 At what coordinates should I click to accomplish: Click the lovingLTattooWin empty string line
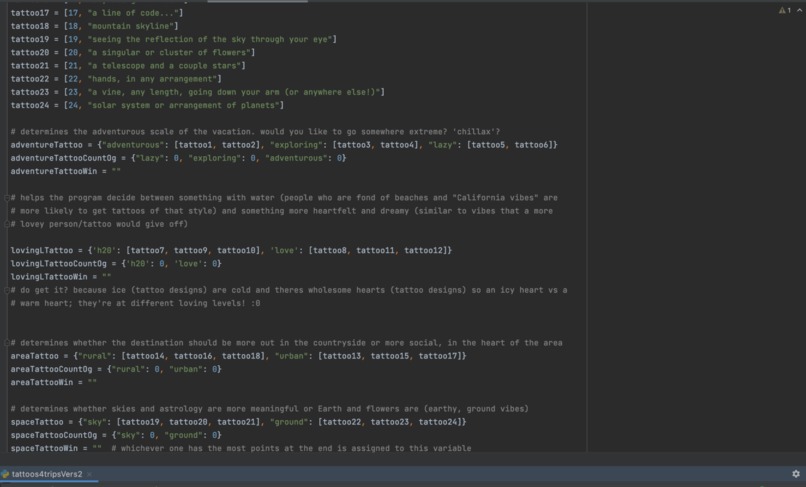[61, 277]
